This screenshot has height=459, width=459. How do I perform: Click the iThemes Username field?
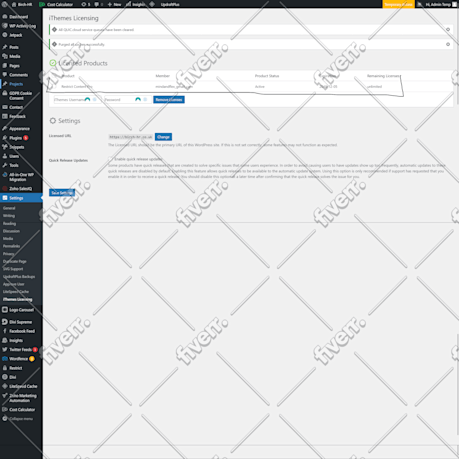[77, 100]
